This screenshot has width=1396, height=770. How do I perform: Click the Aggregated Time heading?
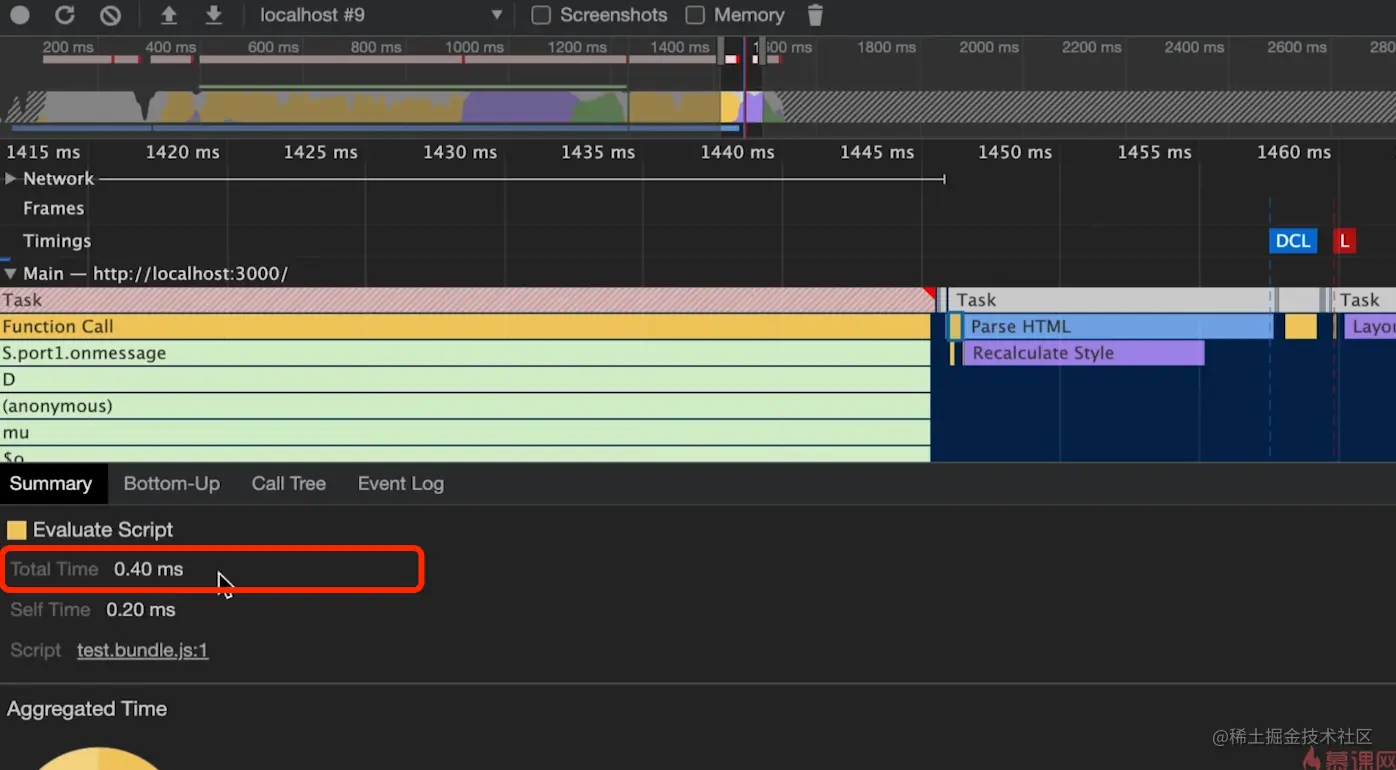pos(87,709)
